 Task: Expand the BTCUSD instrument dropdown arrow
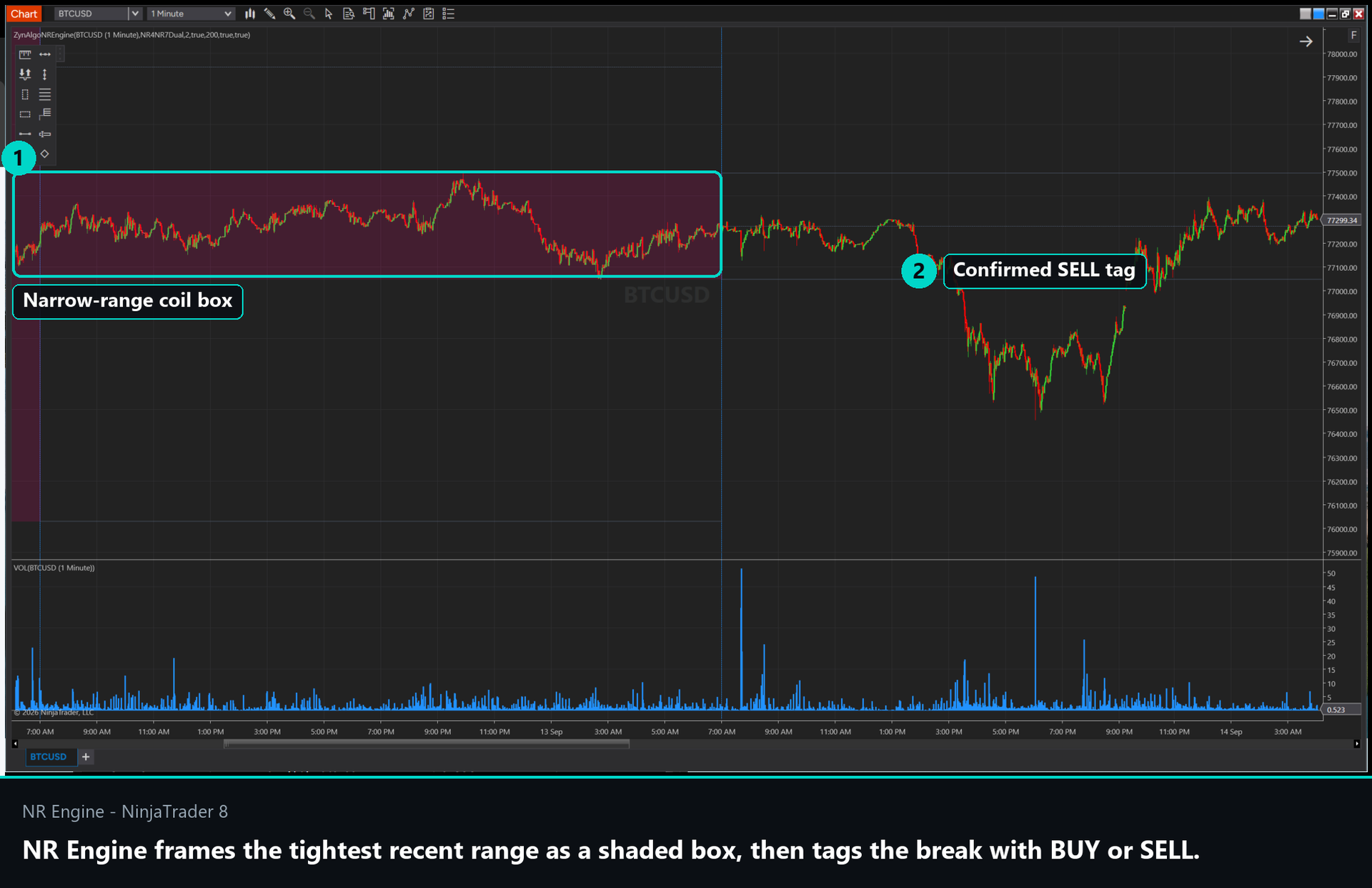(x=134, y=14)
